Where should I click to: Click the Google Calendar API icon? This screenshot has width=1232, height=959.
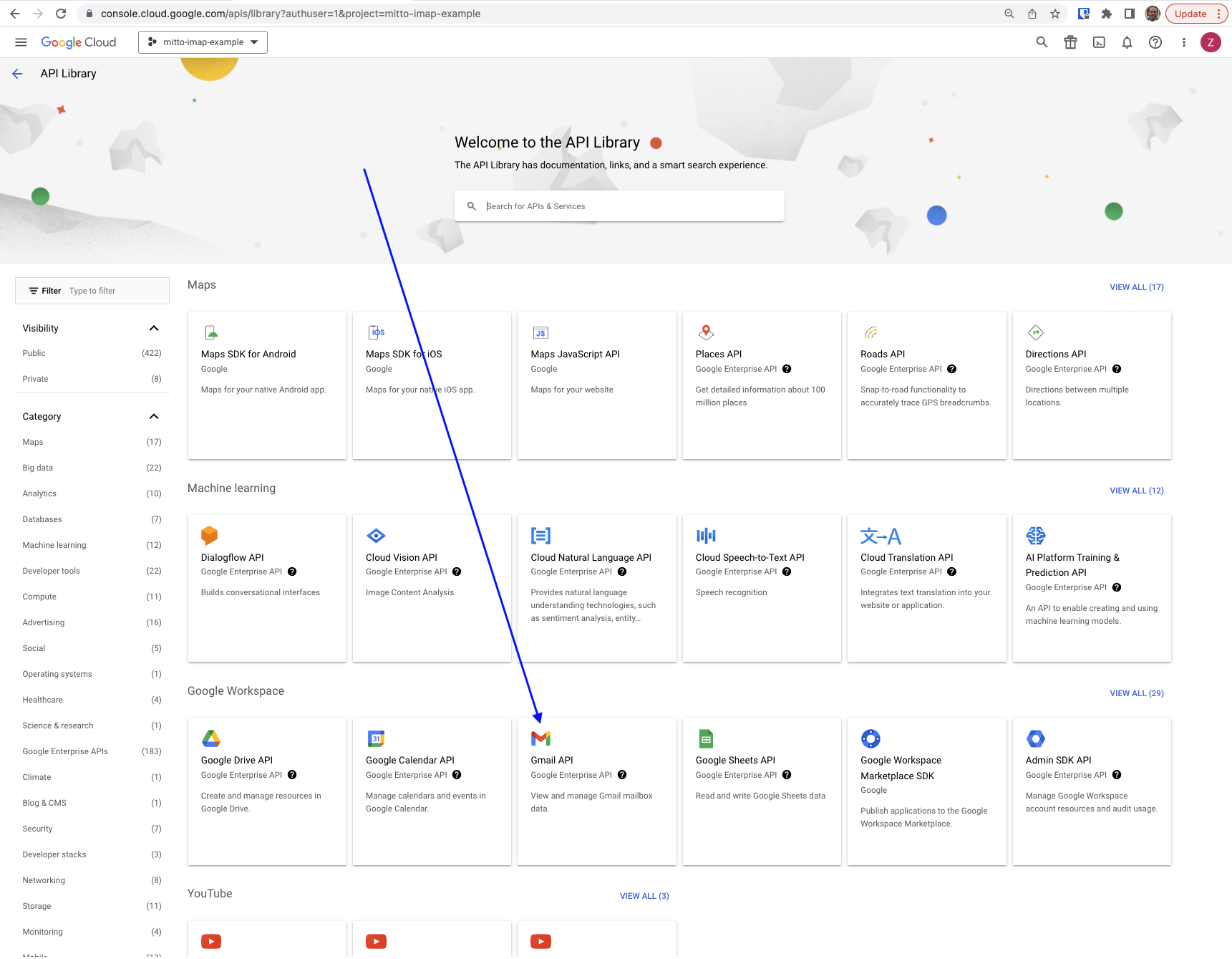(x=376, y=738)
